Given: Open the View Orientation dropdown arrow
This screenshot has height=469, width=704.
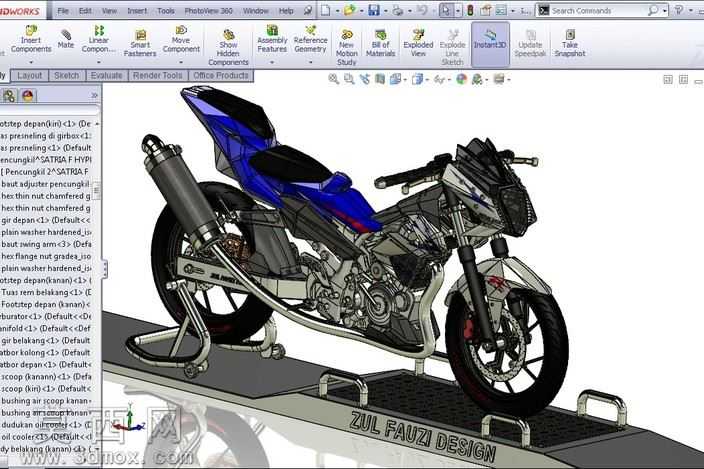Looking at the screenshot, I should [405, 80].
